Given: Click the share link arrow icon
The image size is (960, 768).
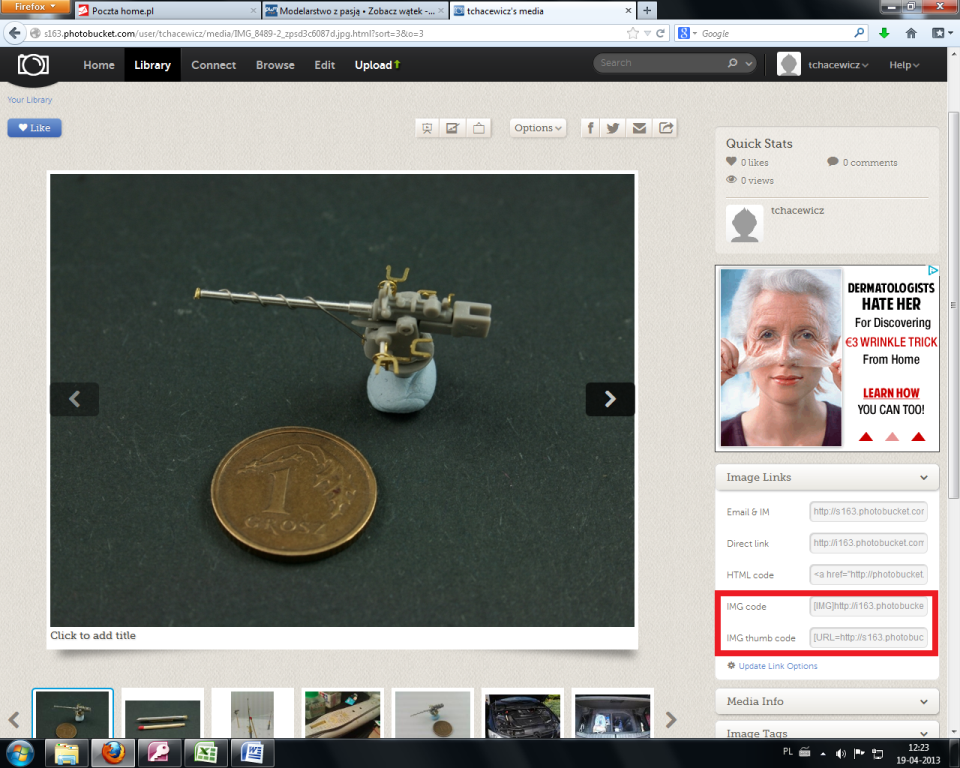Looking at the screenshot, I should tap(666, 128).
